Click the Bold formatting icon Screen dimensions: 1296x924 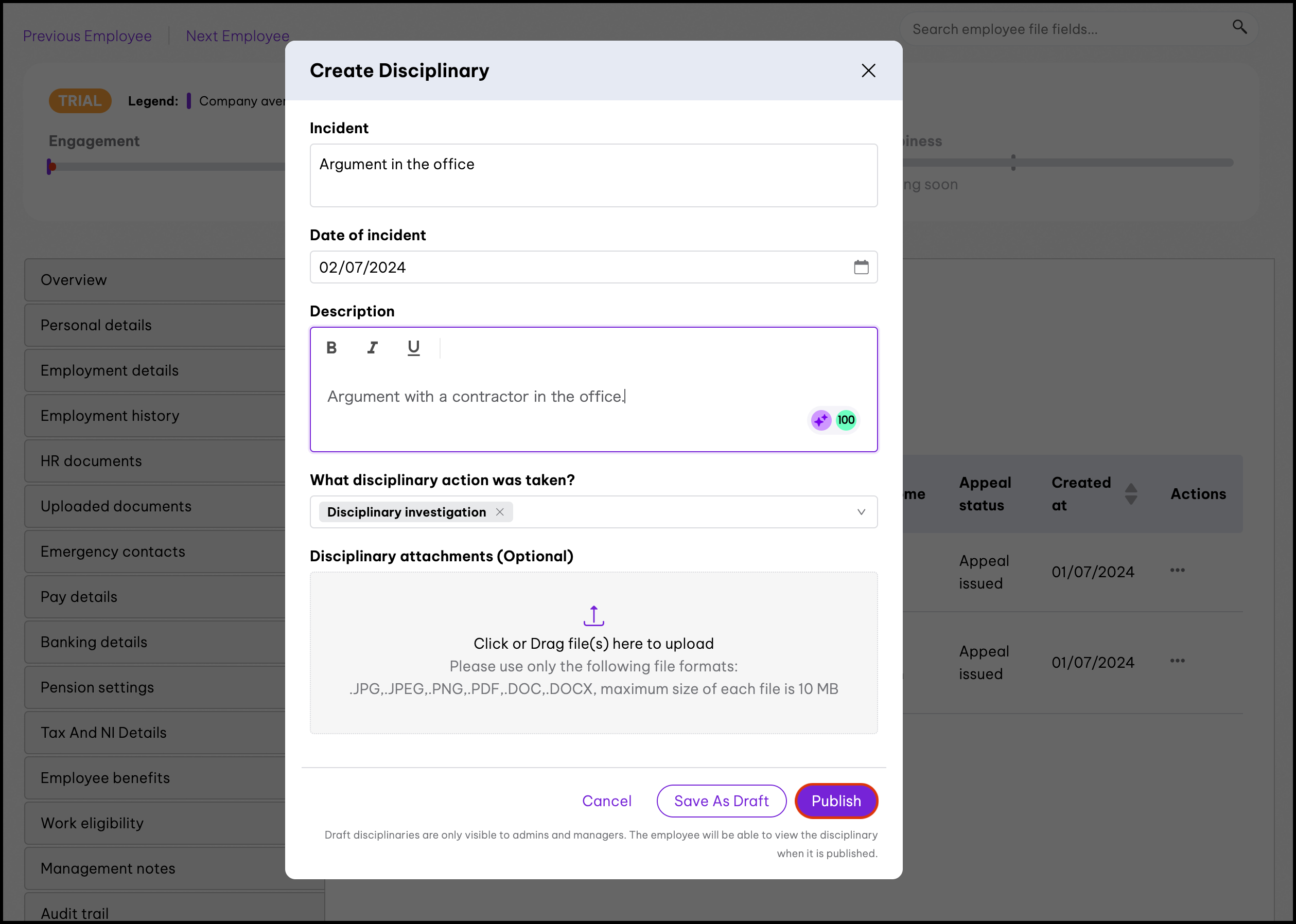click(x=331, y=348)
